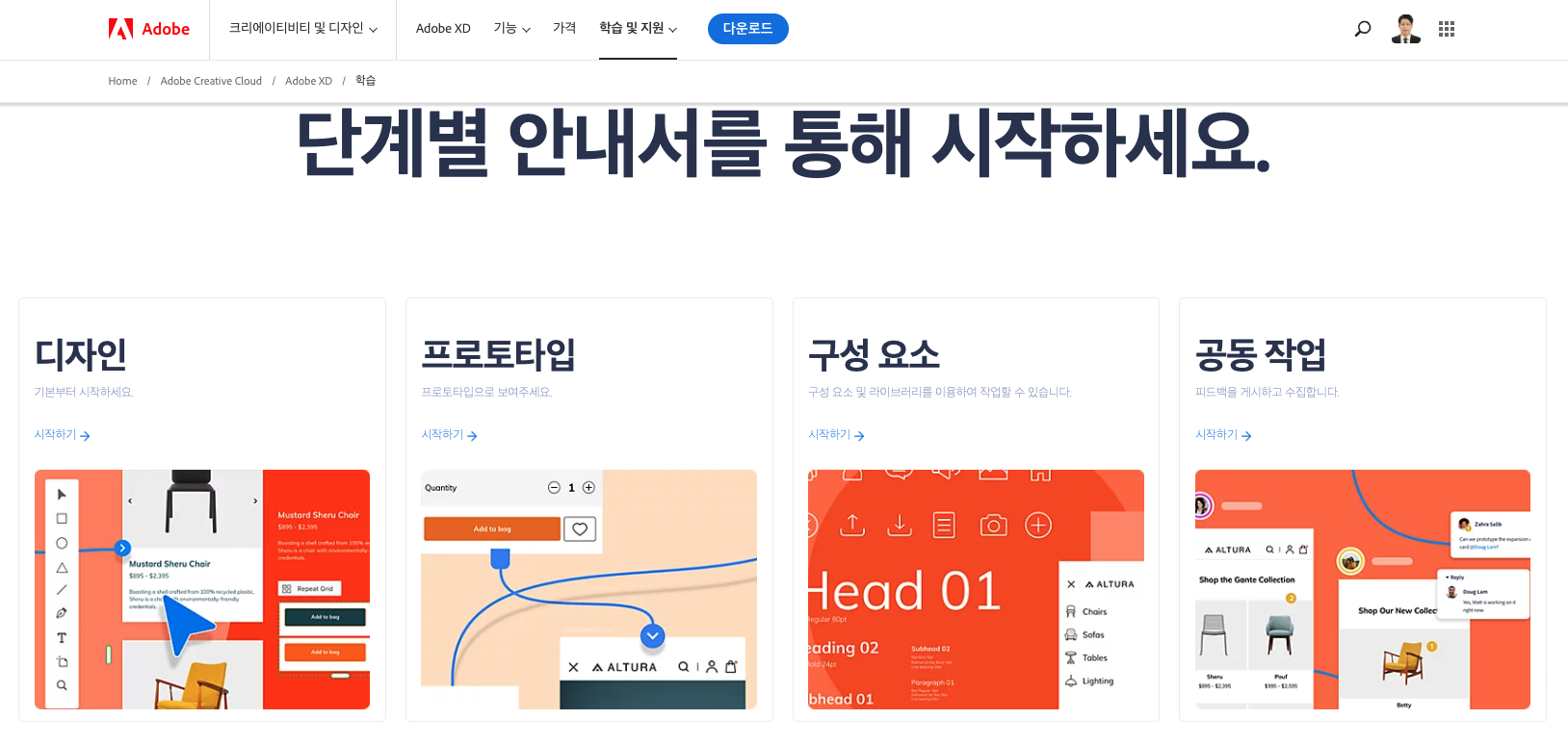
Task: Click the Adobe logo
Action: [149, 29]
